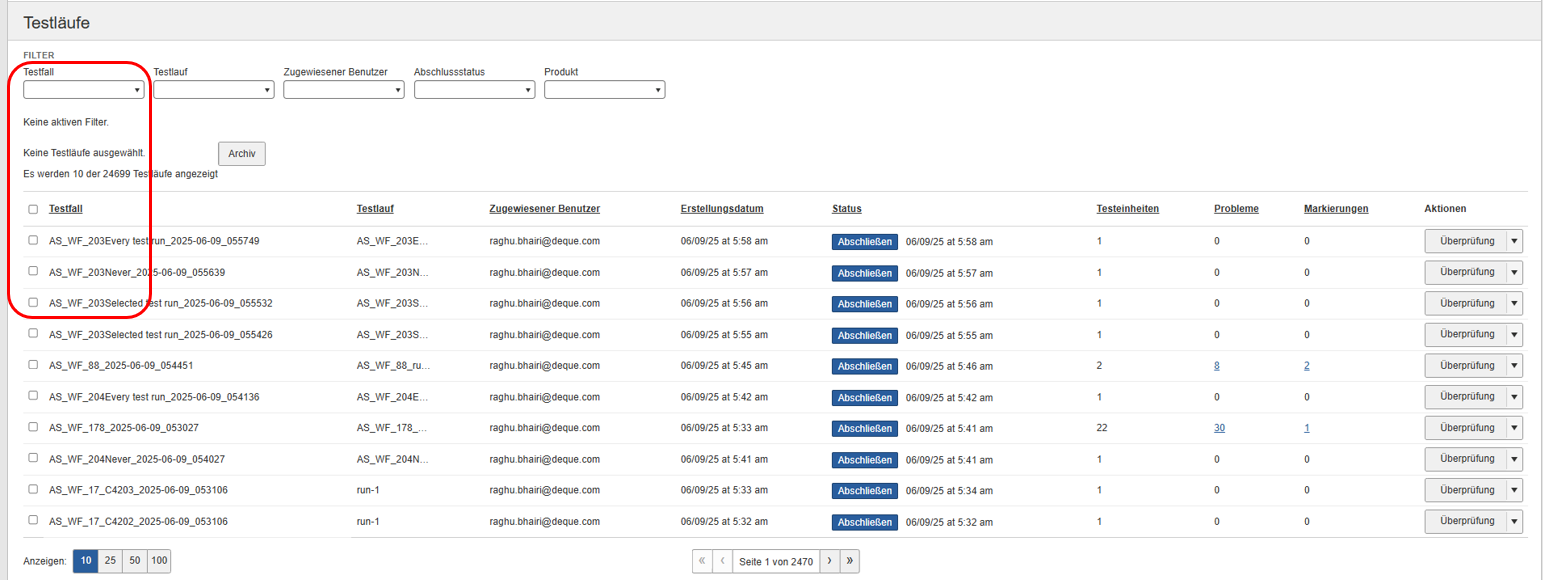This screenshot has height=580, width=1543.
Task: Open action arrow for AS_WF_88_2025-06-09_054451 row
Action: pos(1514,366)
